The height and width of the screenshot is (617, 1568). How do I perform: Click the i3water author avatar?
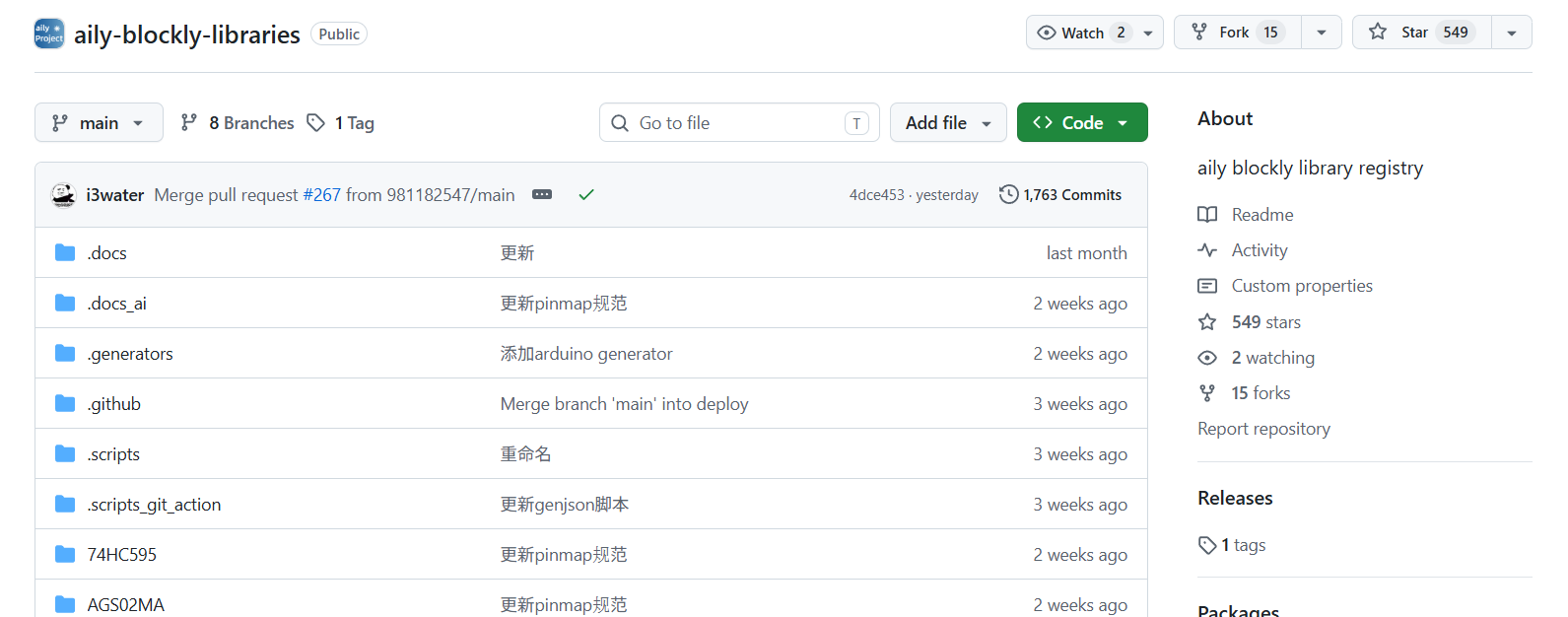(63, 195)
